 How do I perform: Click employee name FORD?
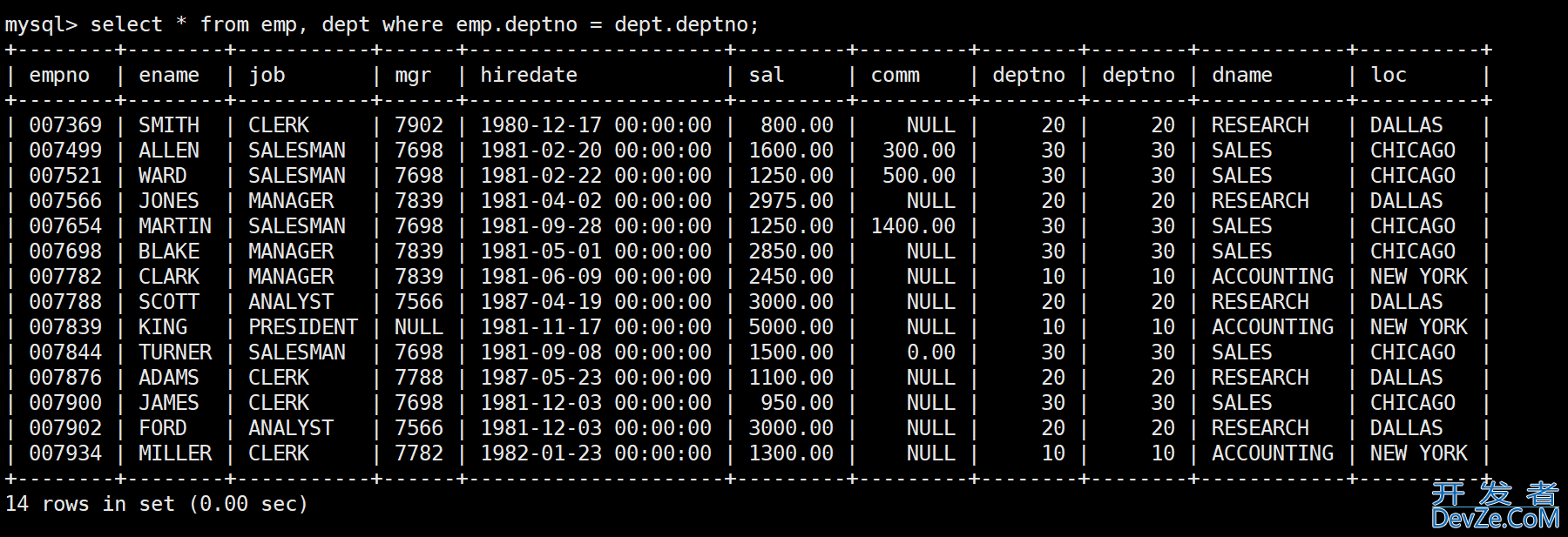tap(163, 428)
